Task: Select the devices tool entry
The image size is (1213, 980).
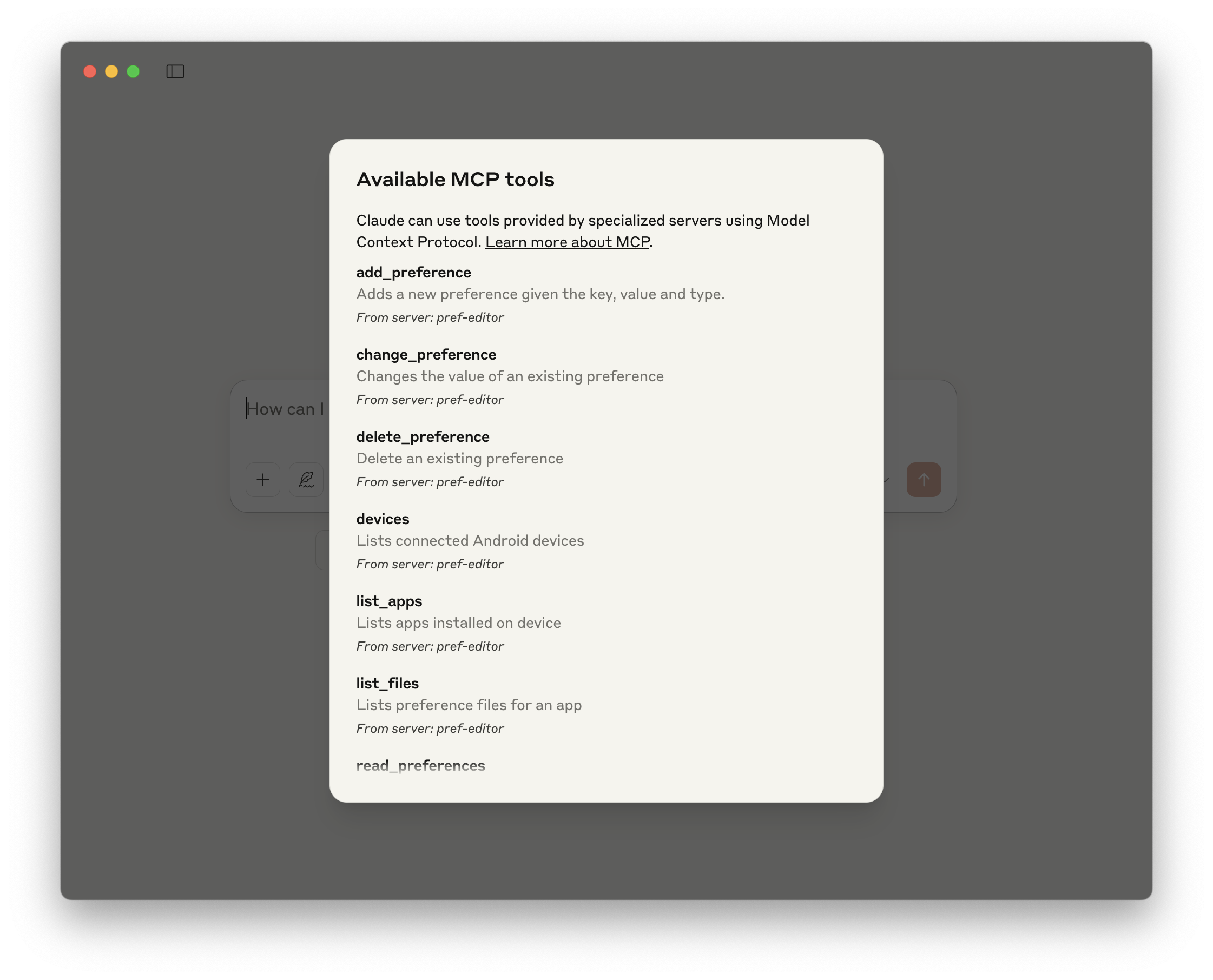Action: [383, 519]
